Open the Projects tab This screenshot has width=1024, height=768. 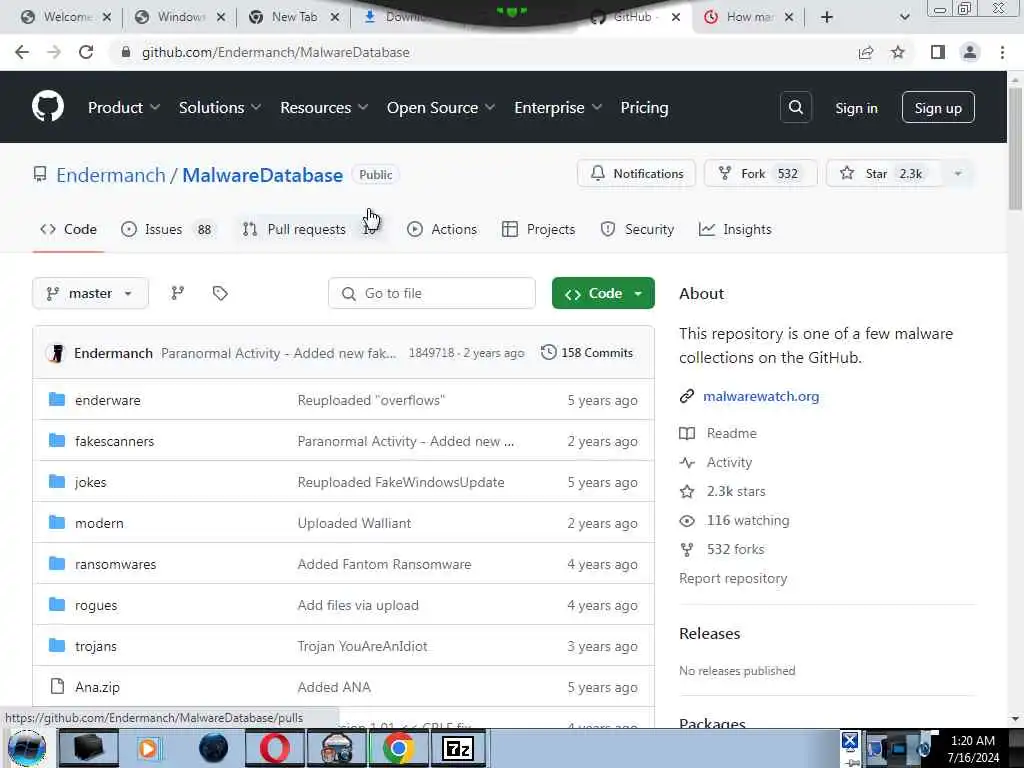(539, 229)
